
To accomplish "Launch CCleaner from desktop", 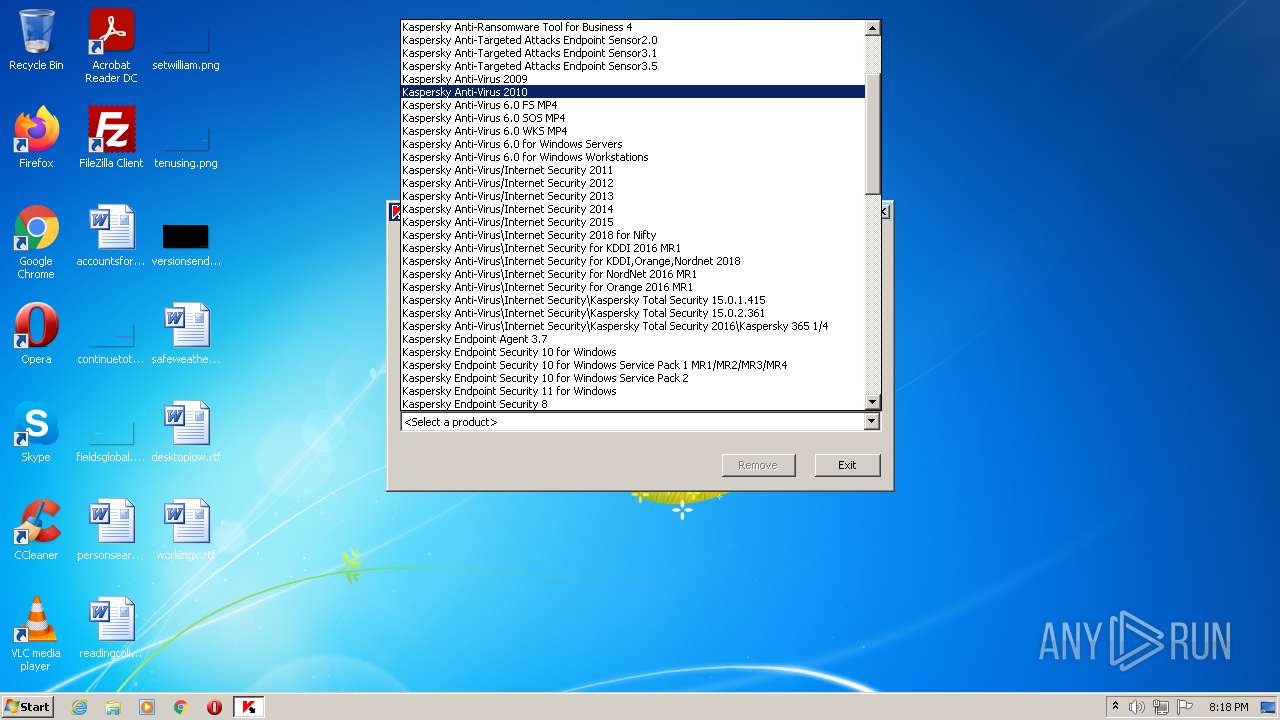I will (x=36, y=530).
